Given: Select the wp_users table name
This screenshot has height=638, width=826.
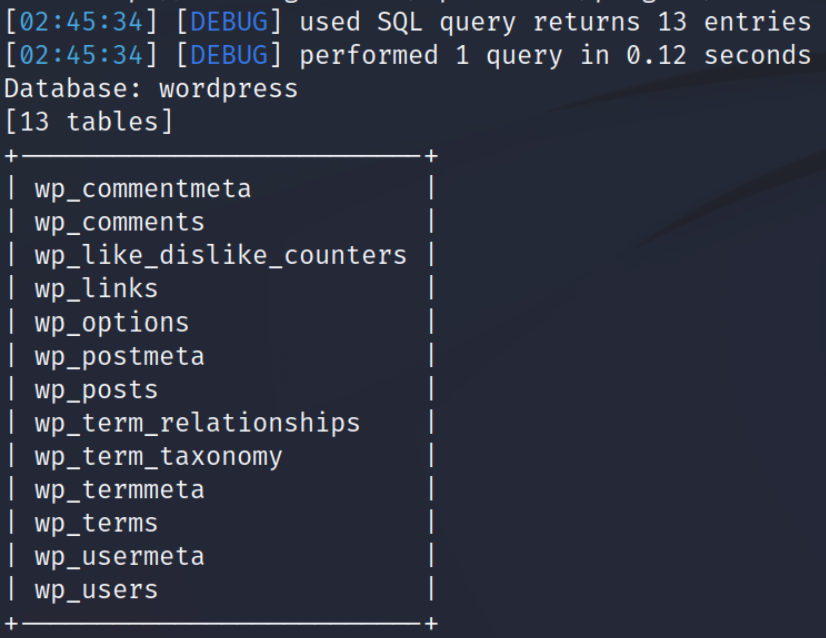Looking at the screenshot, I should (x=96, y=591).
